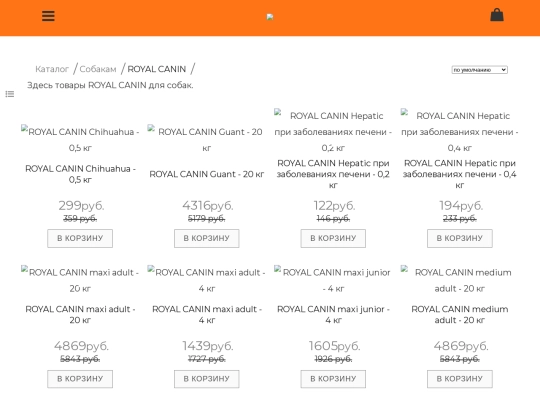
Task: Click the 194руб. price
Action: tap(461, 206)
